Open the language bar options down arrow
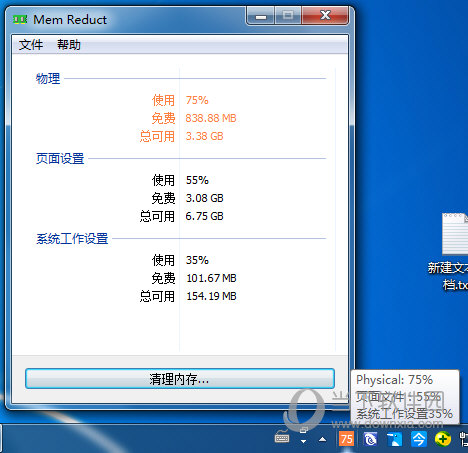The width and height of the screenshot is (468, 453). (x=303, y=441)
